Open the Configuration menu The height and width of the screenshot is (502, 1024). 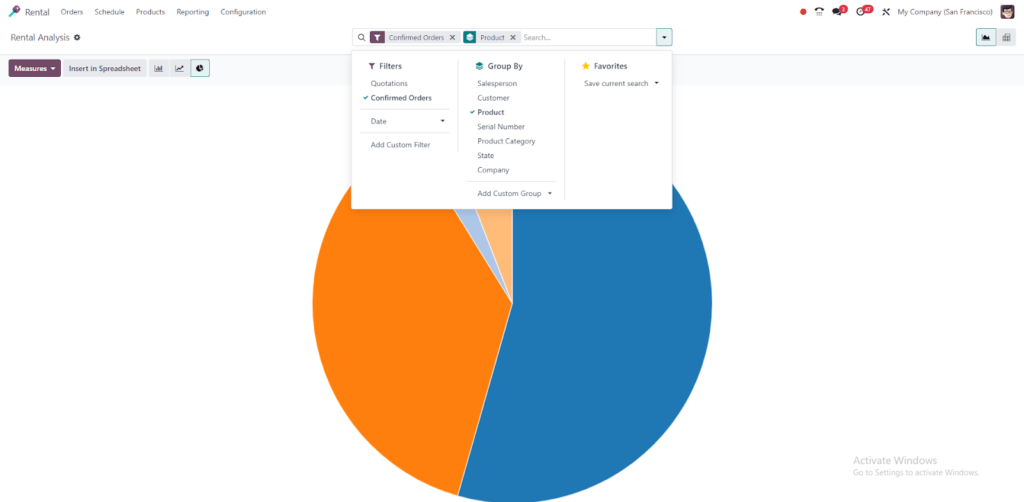tap(243, 12)
